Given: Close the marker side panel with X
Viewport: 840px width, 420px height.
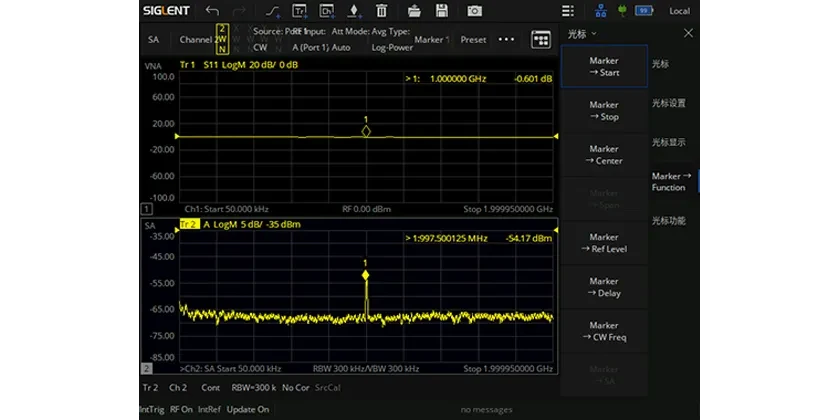Looking at the screenshot, I should click(x=688, y=33).
